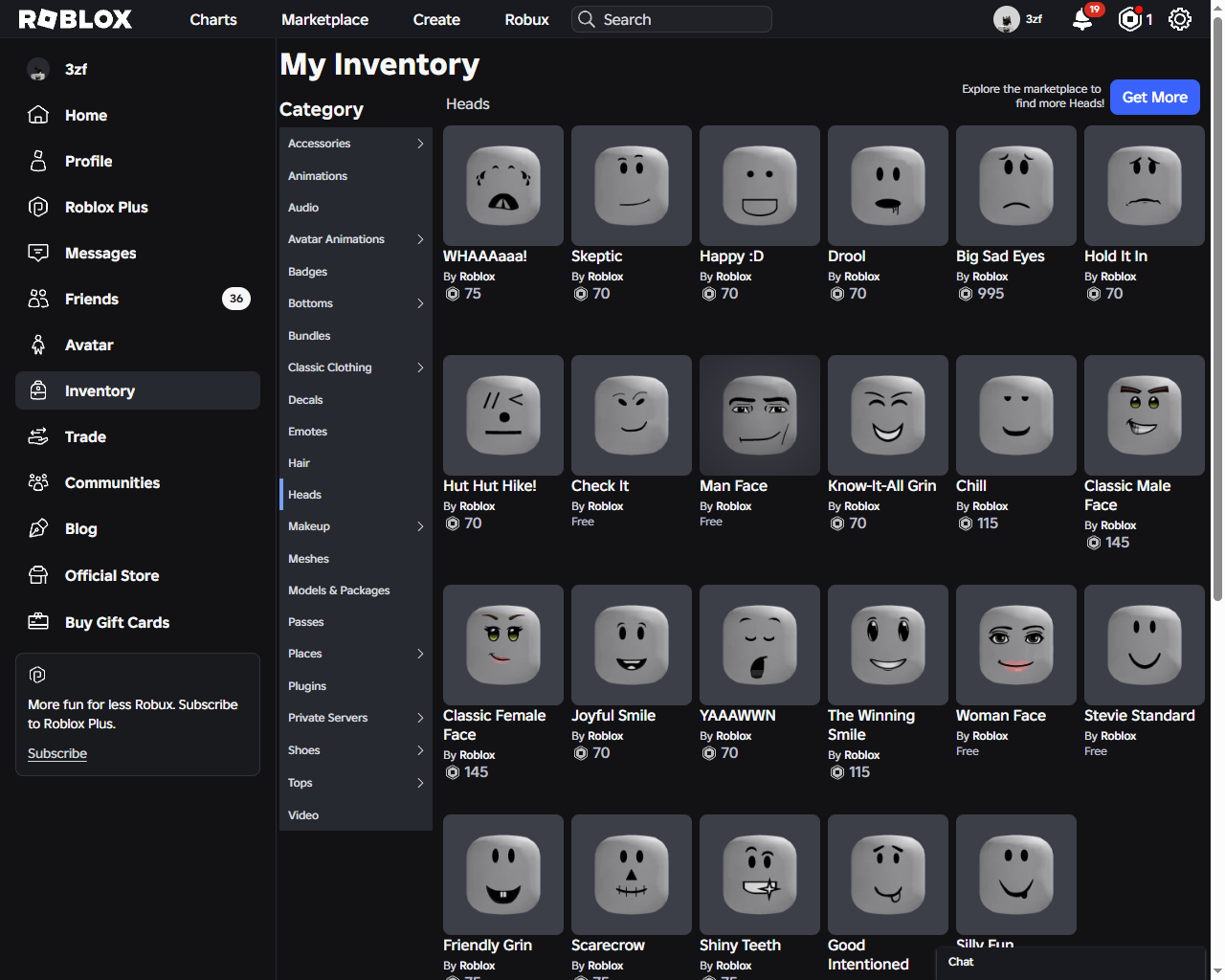Expand the Makeup category
Viewport: 1225px width, 980px height.
tap(420, 526)
